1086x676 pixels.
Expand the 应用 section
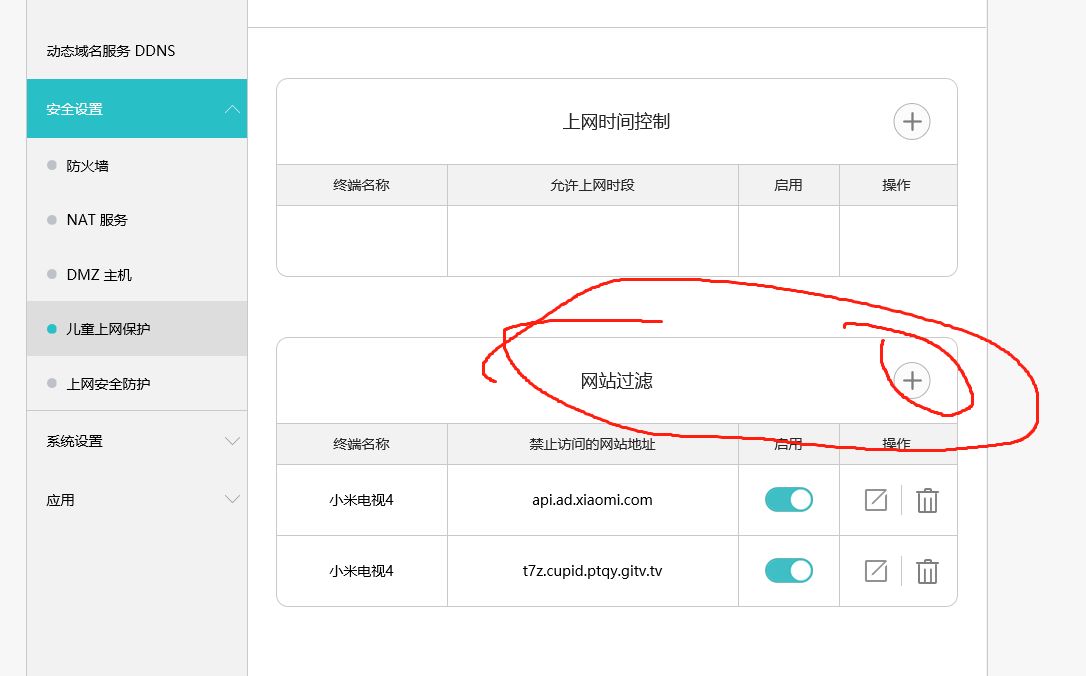point(136,499)
